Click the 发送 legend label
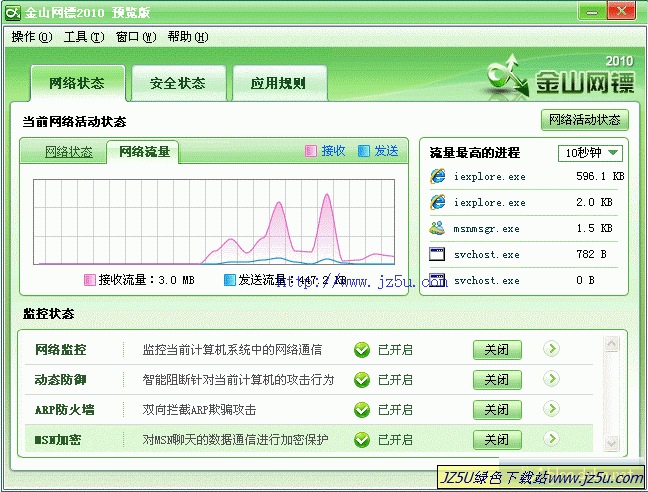The width and height of the screenshot is (648, 492). pyautogui.click(x=386, y=151)
